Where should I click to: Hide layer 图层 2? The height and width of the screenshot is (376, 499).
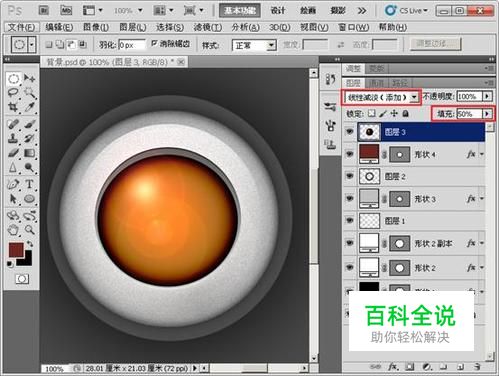(349, 176)
